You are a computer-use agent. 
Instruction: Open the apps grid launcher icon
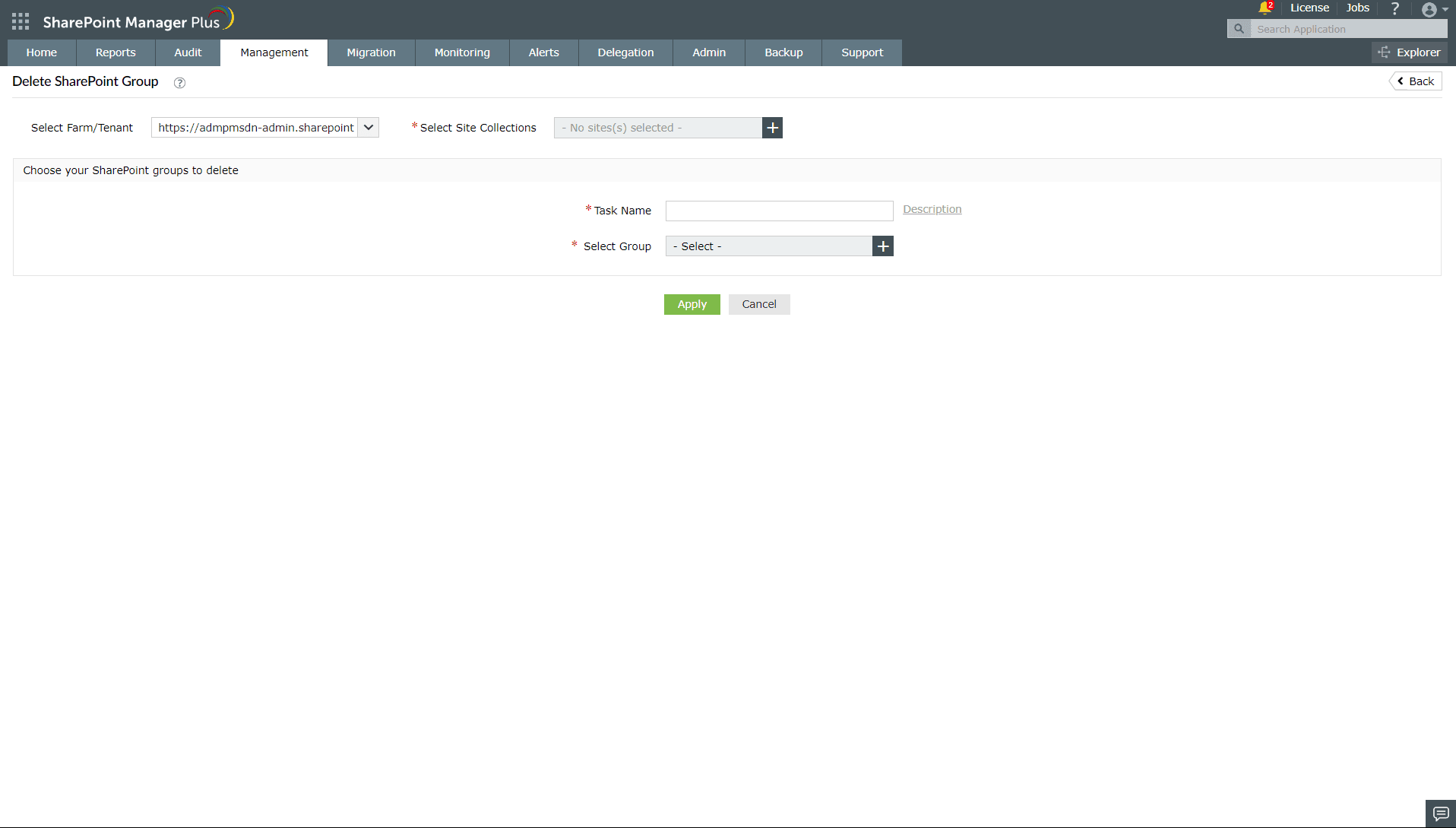tap(21, 21)
